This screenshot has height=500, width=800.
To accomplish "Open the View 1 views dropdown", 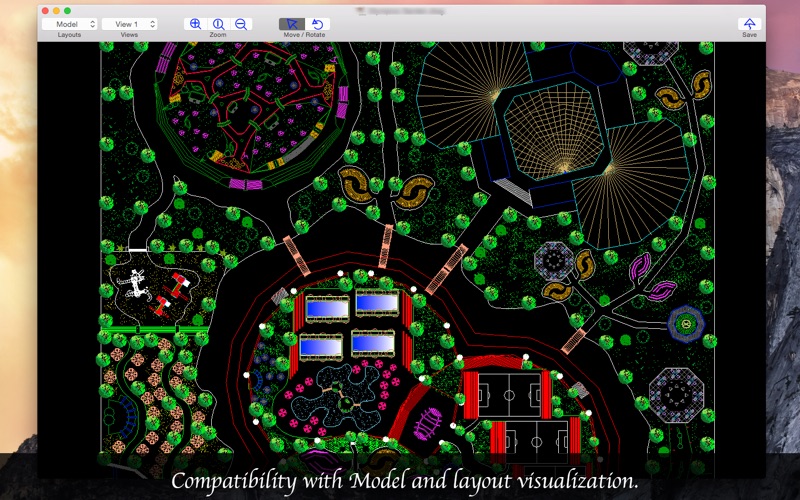I will tap(129, 24).
